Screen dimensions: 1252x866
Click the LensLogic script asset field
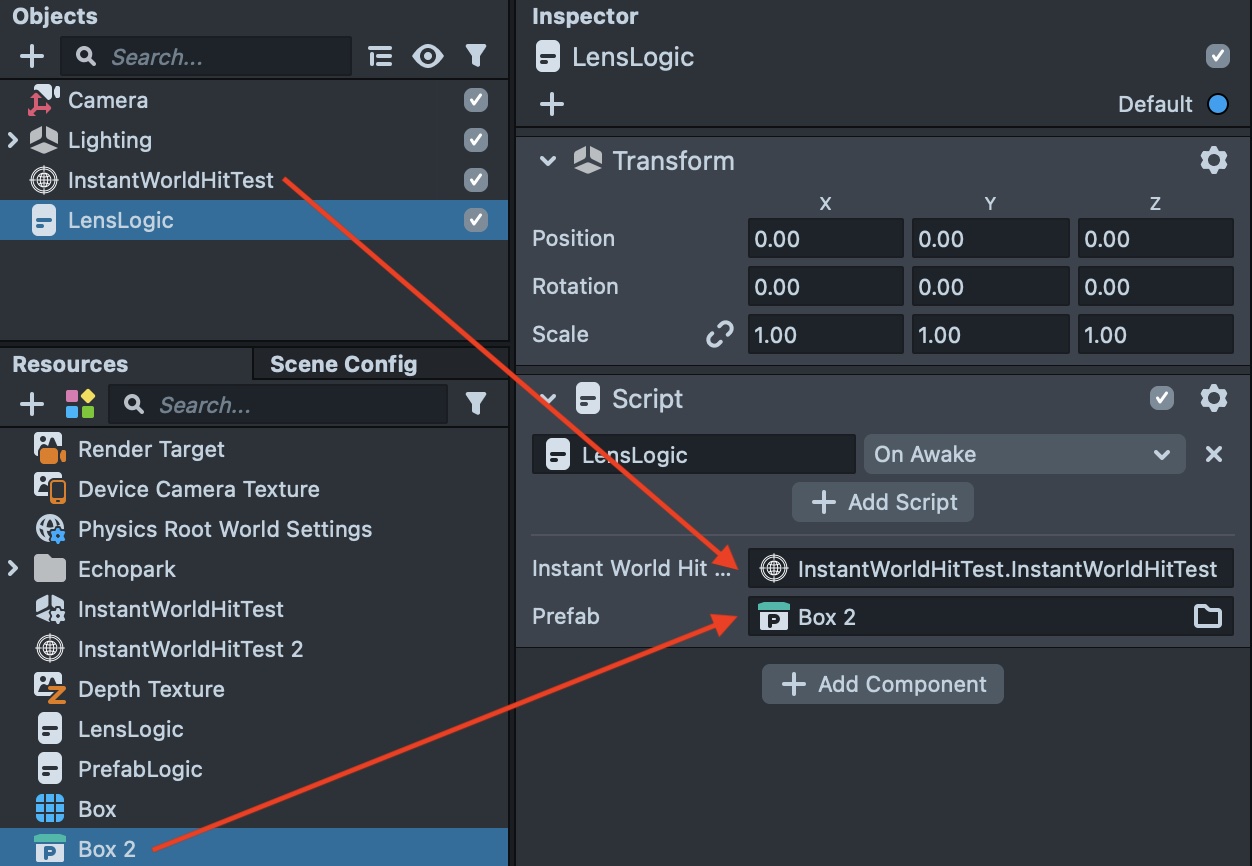click(694, 454)
